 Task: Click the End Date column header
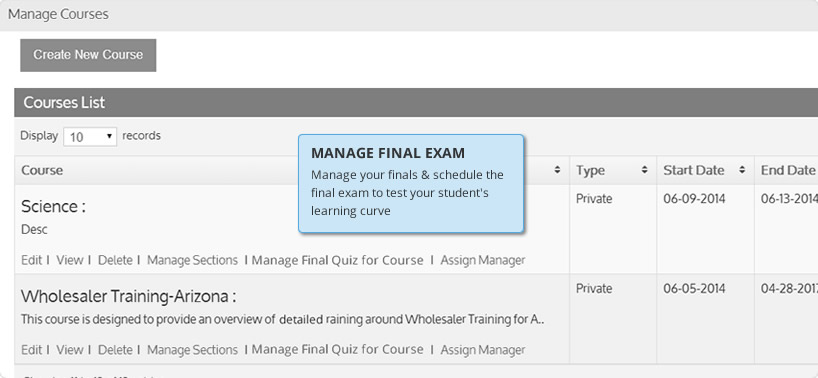pos(787,170)
